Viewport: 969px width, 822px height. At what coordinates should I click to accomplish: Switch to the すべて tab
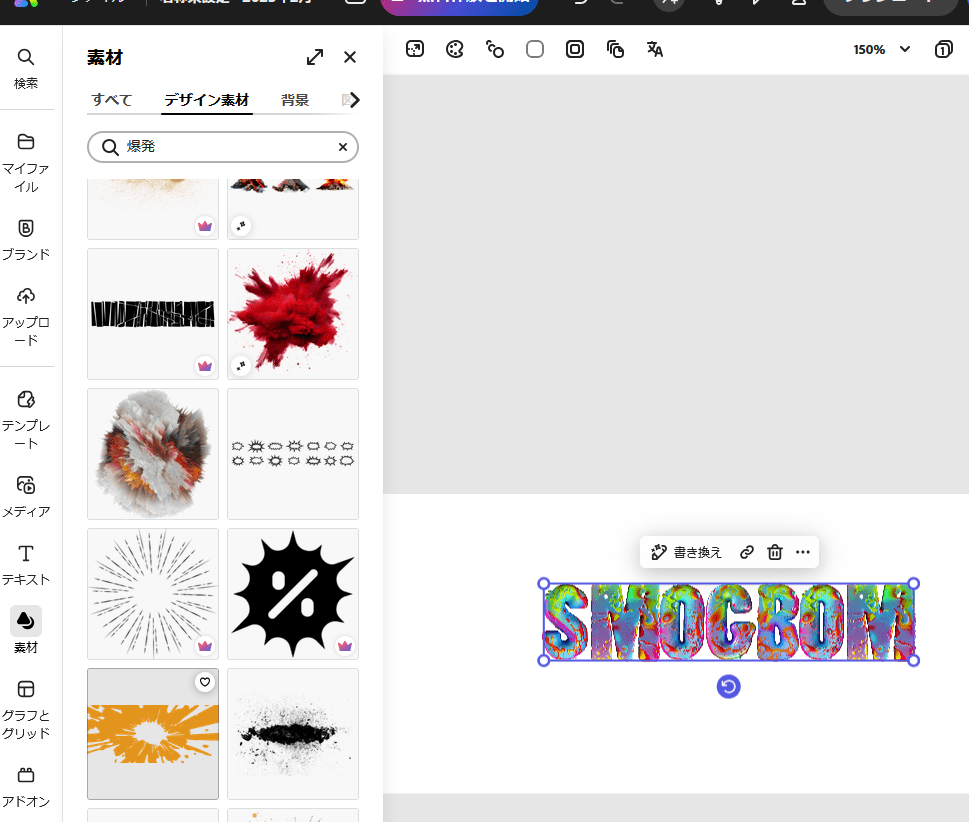point(112,100)
